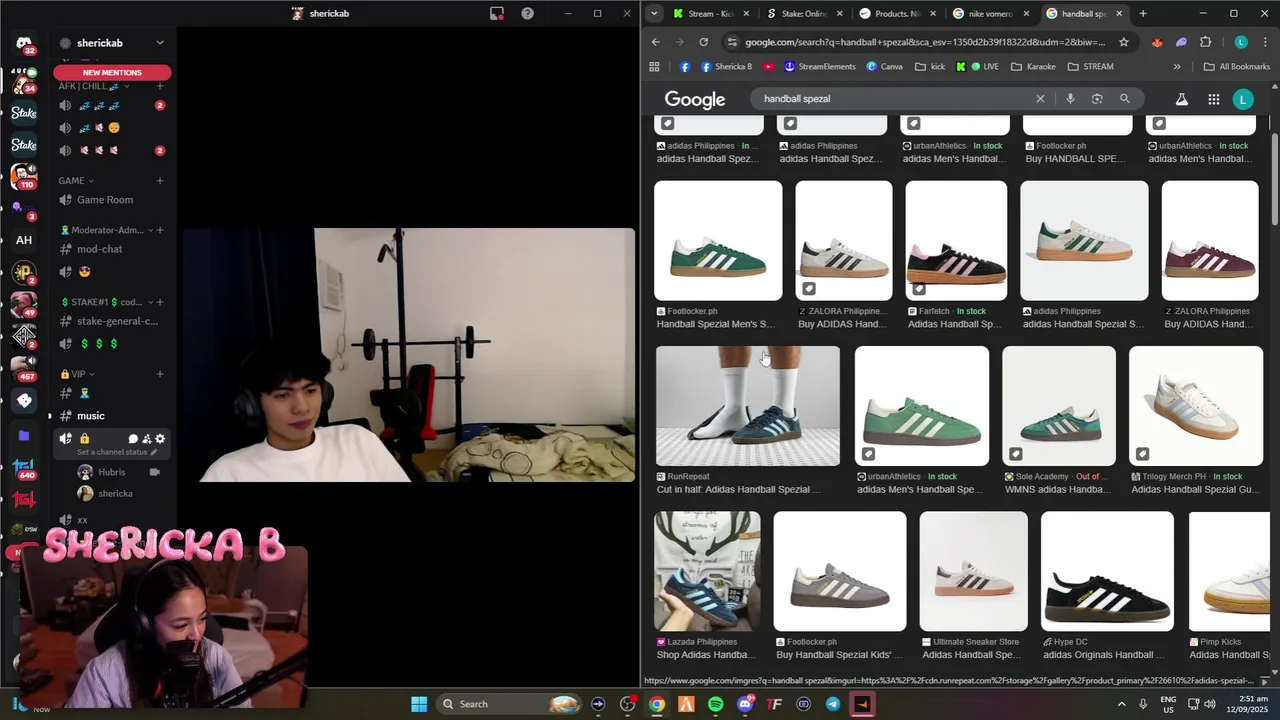Bookmark this page with the star icon
1280x720 pixels.
pyautogui.click(x=1124, y=42)
